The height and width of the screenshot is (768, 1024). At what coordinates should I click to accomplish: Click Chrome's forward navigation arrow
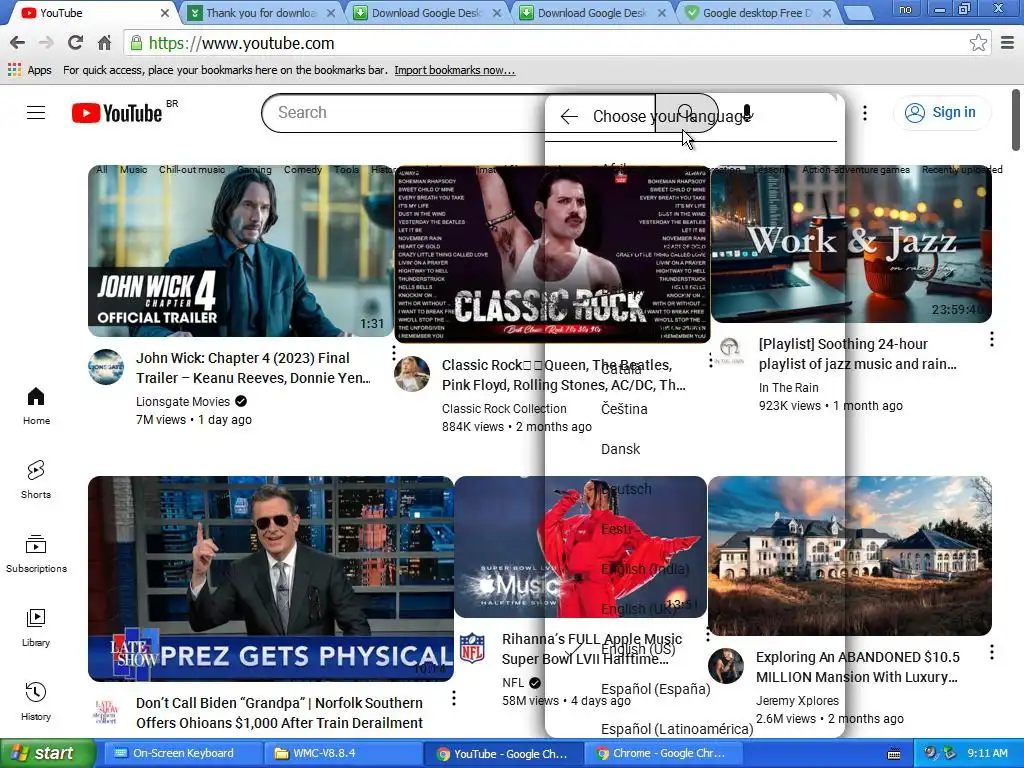pos(46,43)
